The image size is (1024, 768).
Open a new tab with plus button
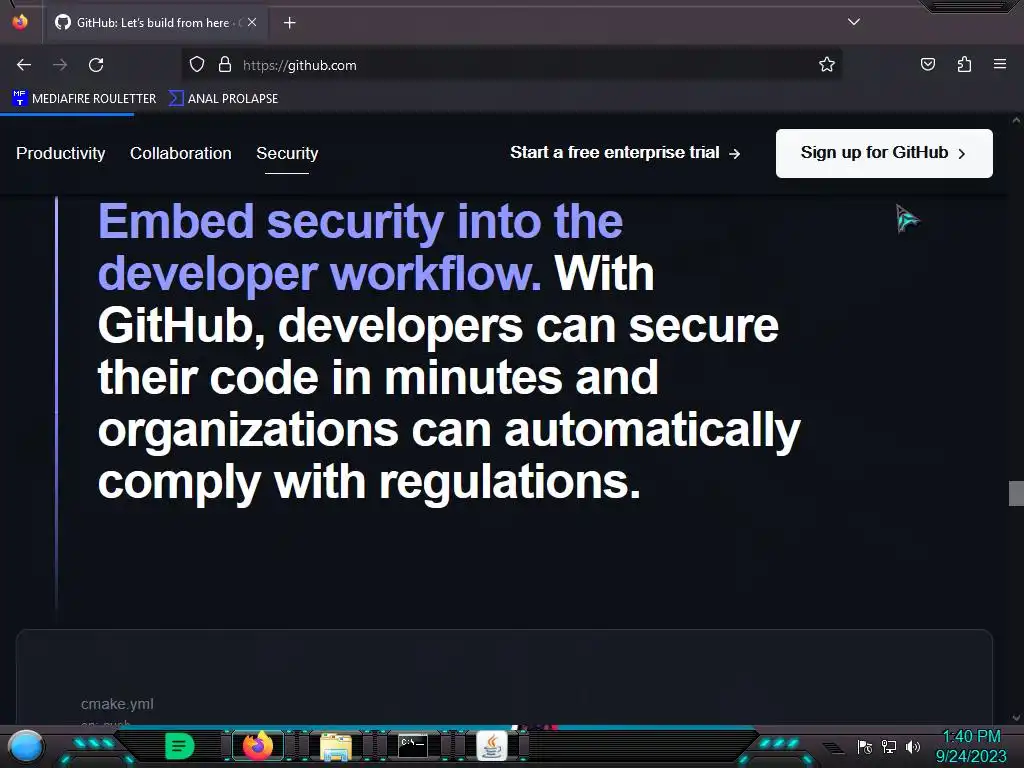pyautogui.click(x=289, y=23)
